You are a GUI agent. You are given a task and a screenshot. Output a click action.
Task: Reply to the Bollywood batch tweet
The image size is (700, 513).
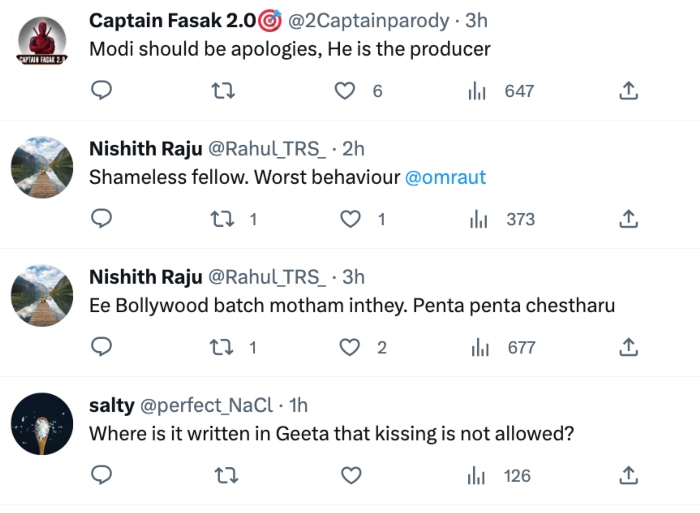click(x=101, y=347)
